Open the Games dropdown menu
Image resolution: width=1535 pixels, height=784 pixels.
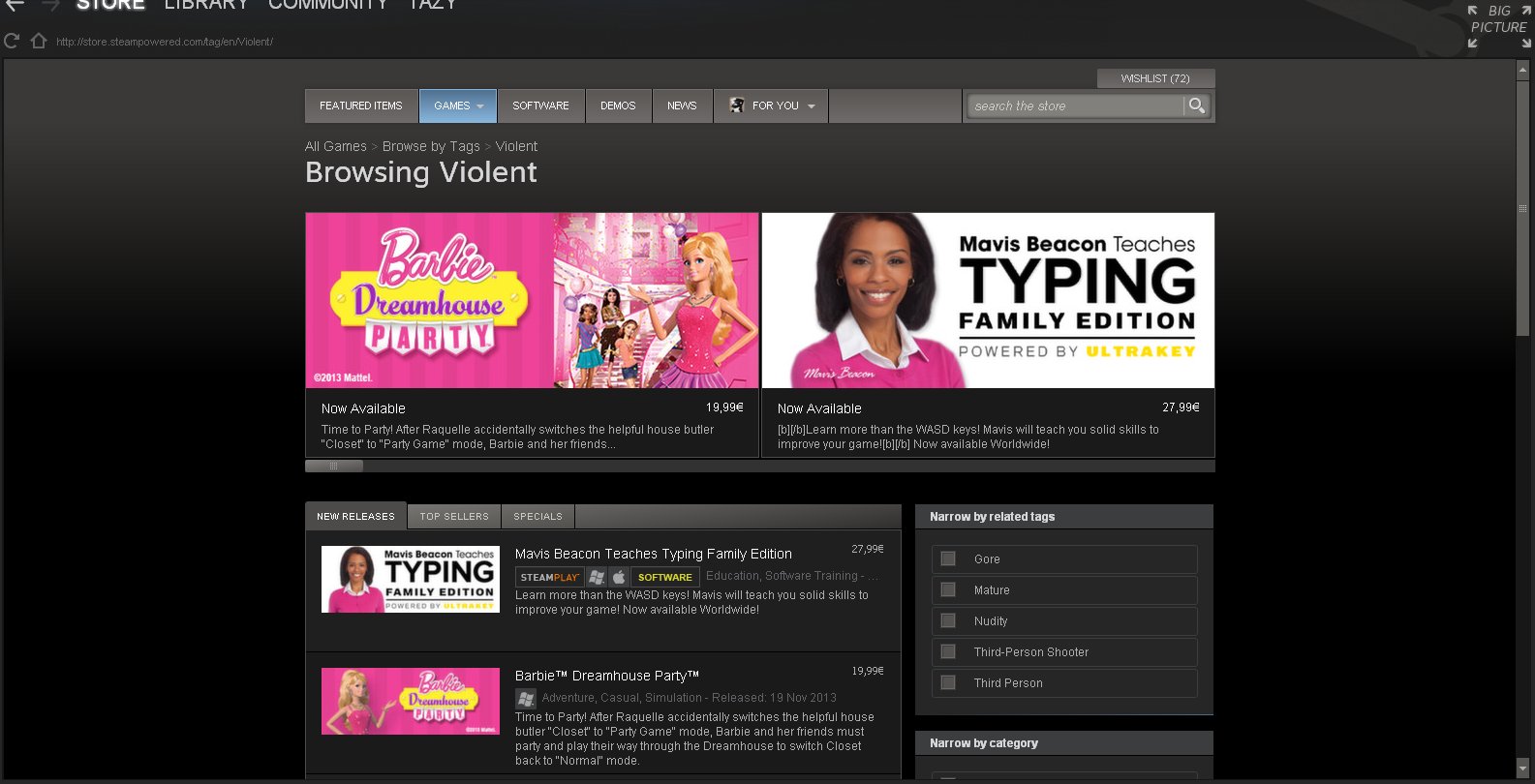pos(458,106)
